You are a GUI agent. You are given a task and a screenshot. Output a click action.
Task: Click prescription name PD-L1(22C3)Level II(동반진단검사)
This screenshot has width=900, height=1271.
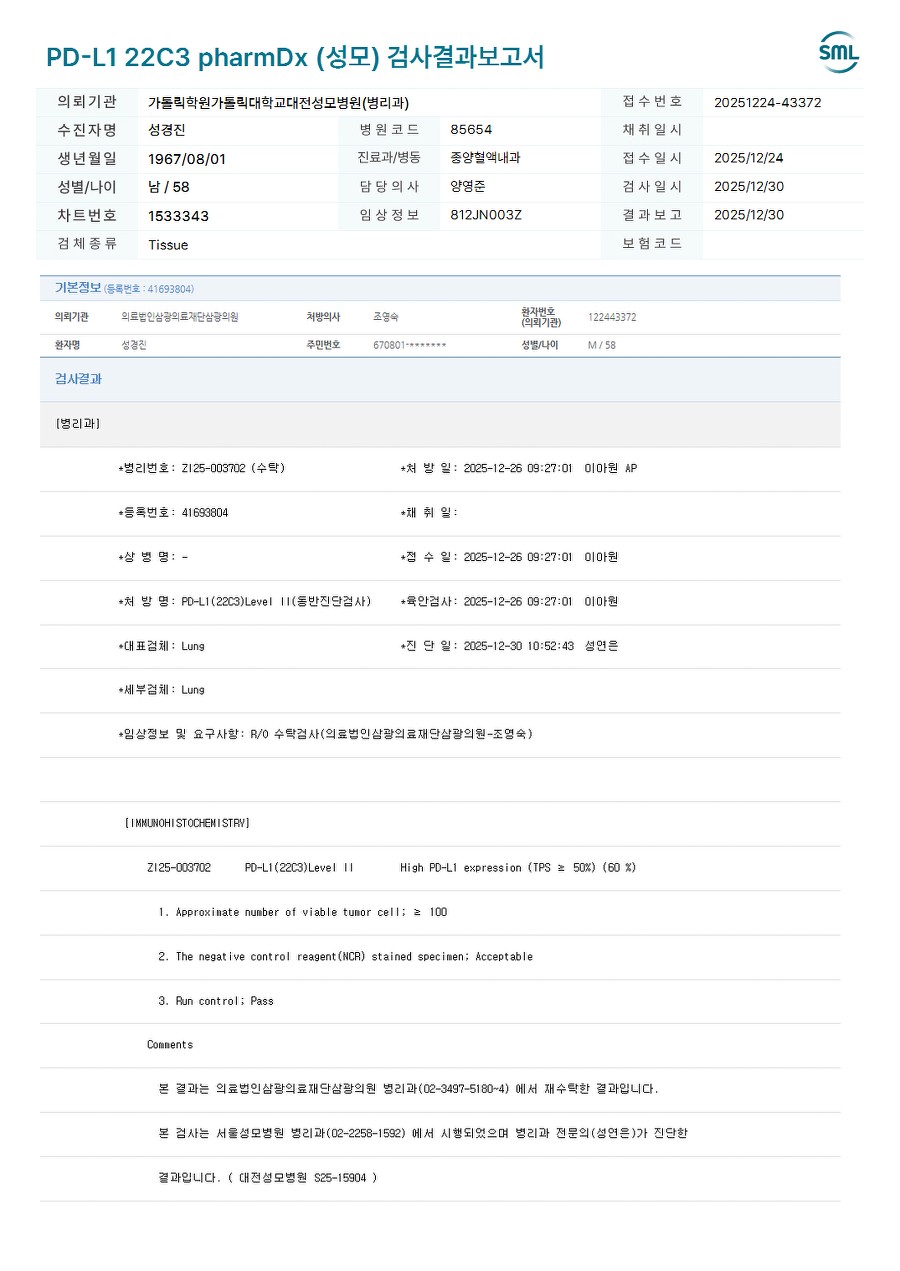tap(245, 602)
